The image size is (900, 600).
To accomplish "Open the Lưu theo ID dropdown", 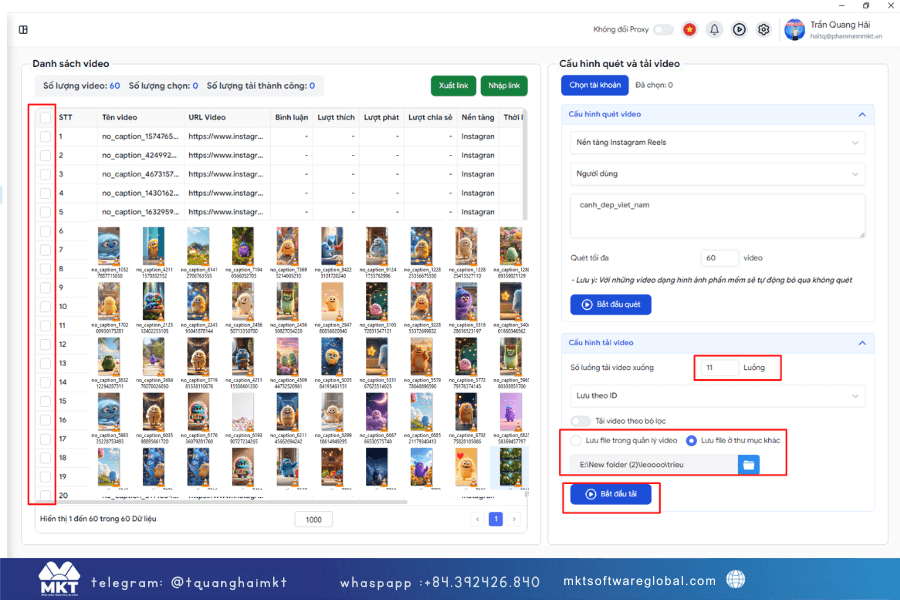I will click(x=717, y=396).
